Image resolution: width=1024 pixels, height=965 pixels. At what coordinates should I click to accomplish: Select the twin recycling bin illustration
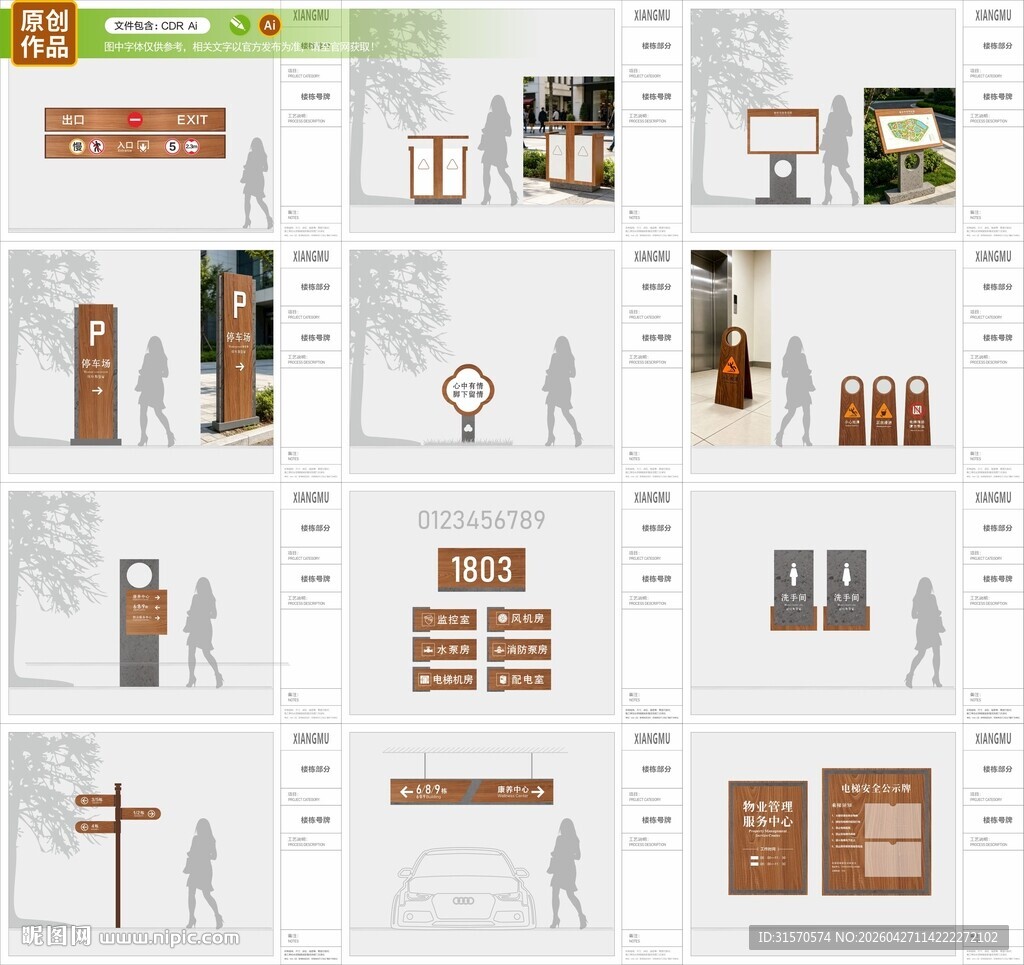click(x=438, y=169)
